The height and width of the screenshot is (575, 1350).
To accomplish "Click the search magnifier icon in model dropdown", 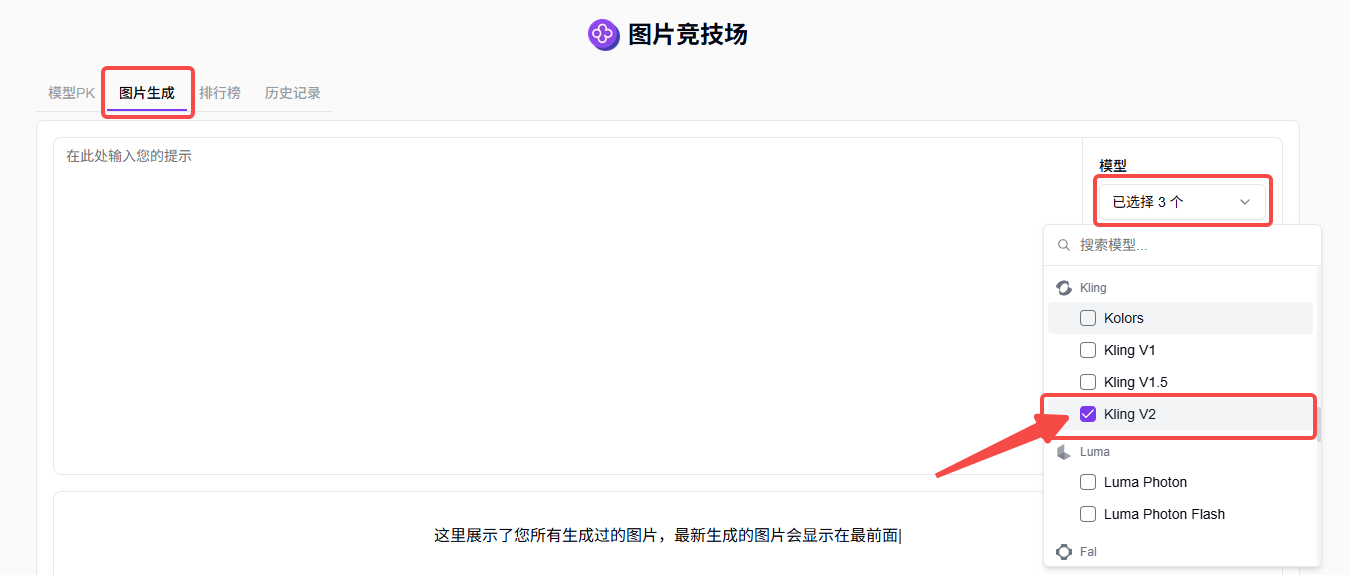I will pos(1064,245).
